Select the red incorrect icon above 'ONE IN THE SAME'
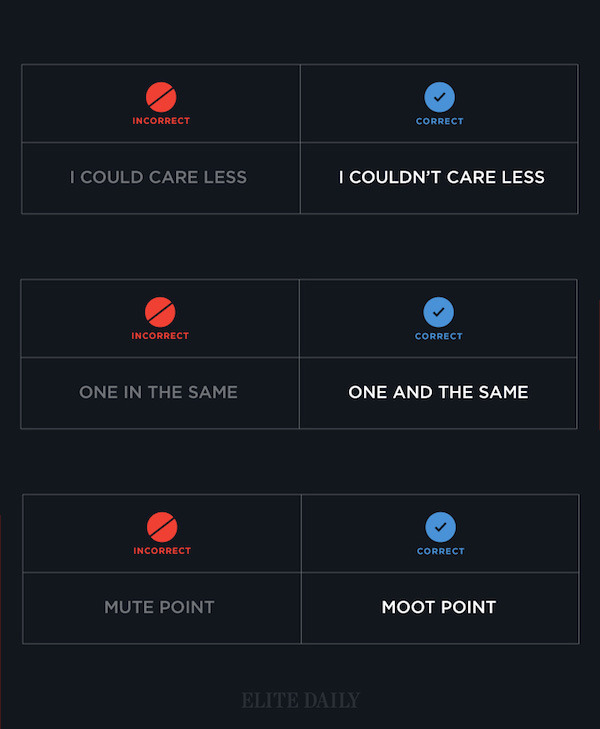This screenshot has width=600, height=729. (x=160, y=312)
